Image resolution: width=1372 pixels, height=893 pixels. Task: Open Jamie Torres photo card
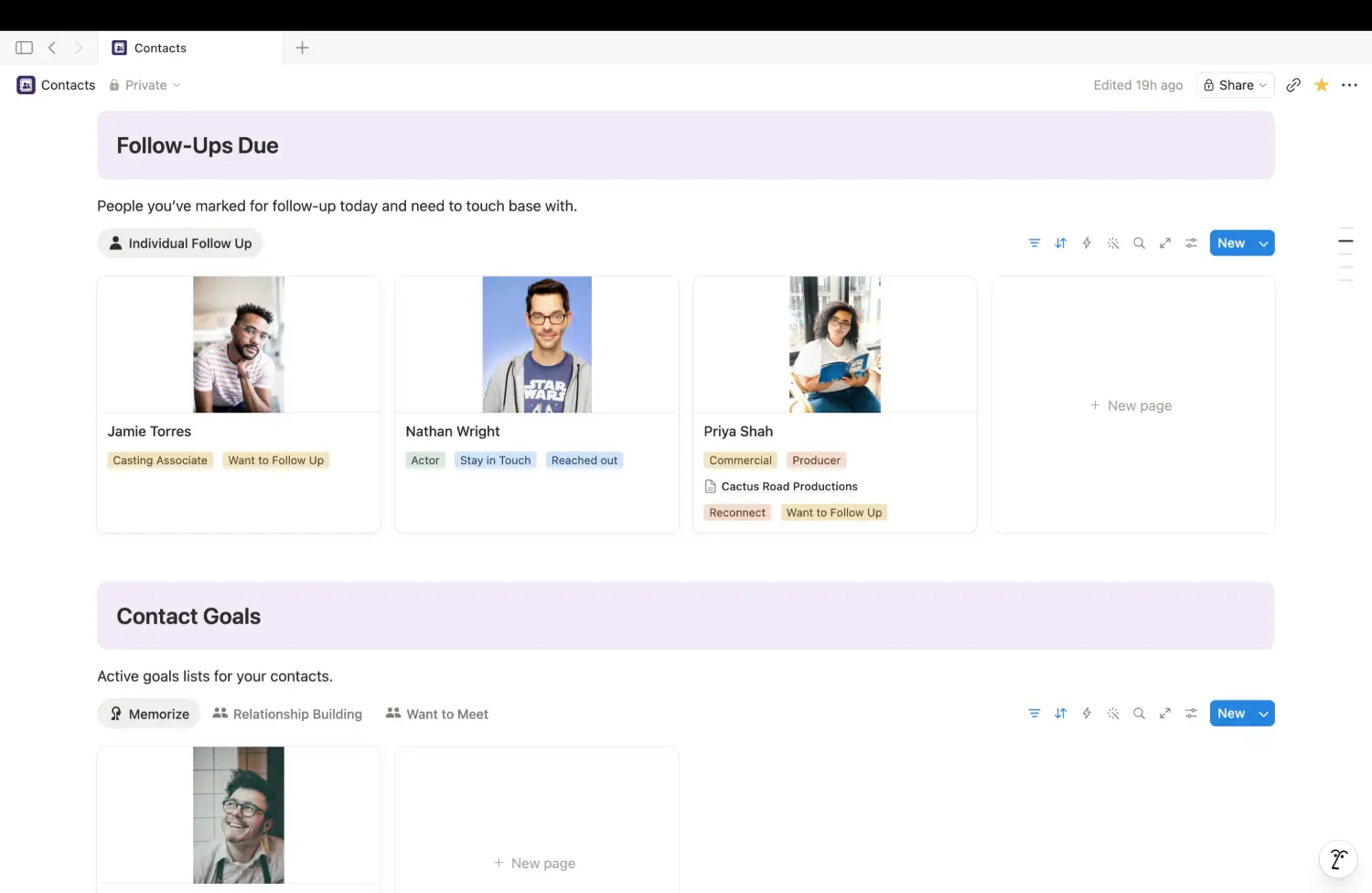tap(239, 345)
